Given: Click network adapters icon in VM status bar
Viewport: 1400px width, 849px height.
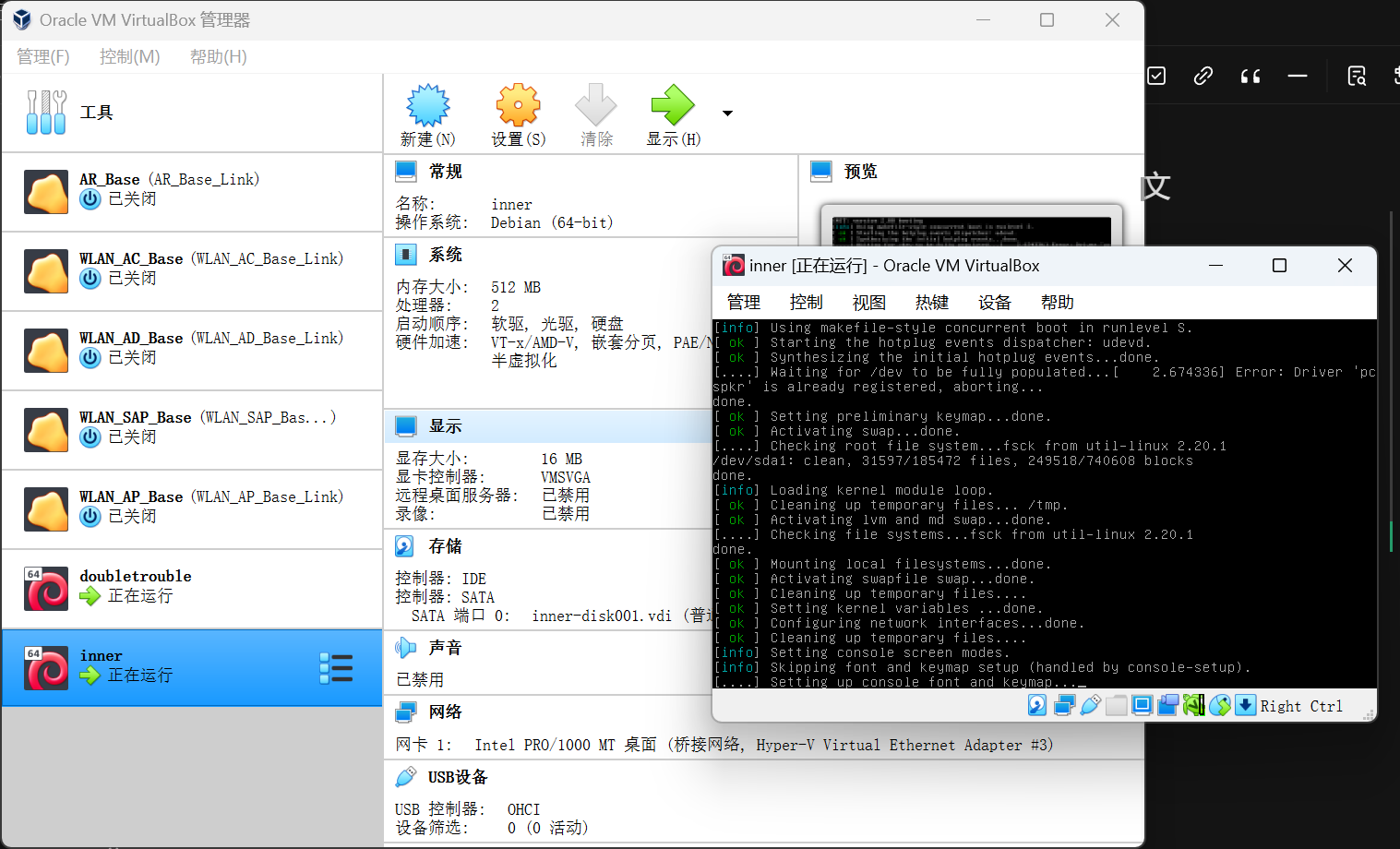Looking at the screenshot, I should [1064, 705].
